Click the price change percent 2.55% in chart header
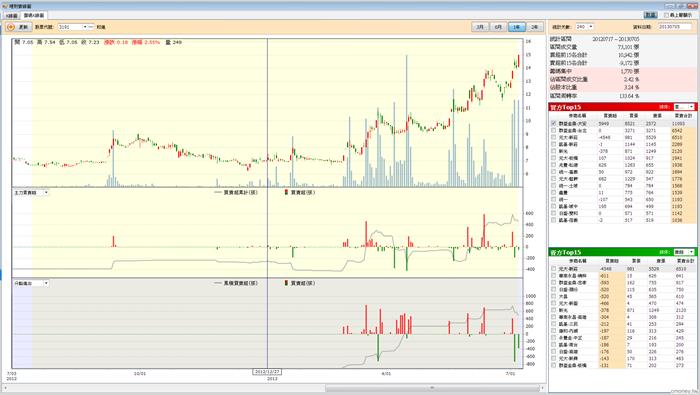Viewport: 700px width, 395px height. pos(151,42)
